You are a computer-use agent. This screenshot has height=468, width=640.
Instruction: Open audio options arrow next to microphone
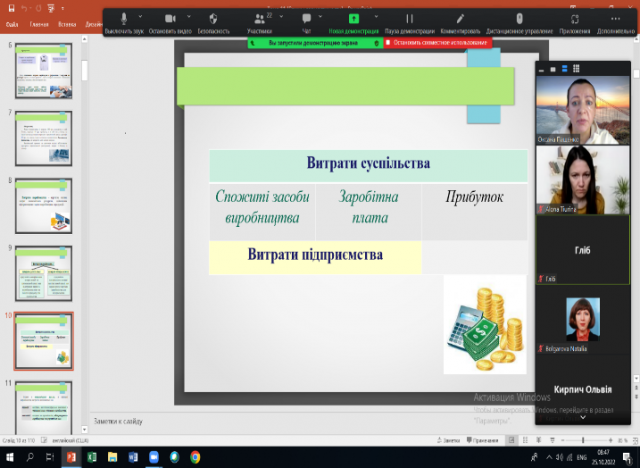pyautogui.click(x=140, y=17)
